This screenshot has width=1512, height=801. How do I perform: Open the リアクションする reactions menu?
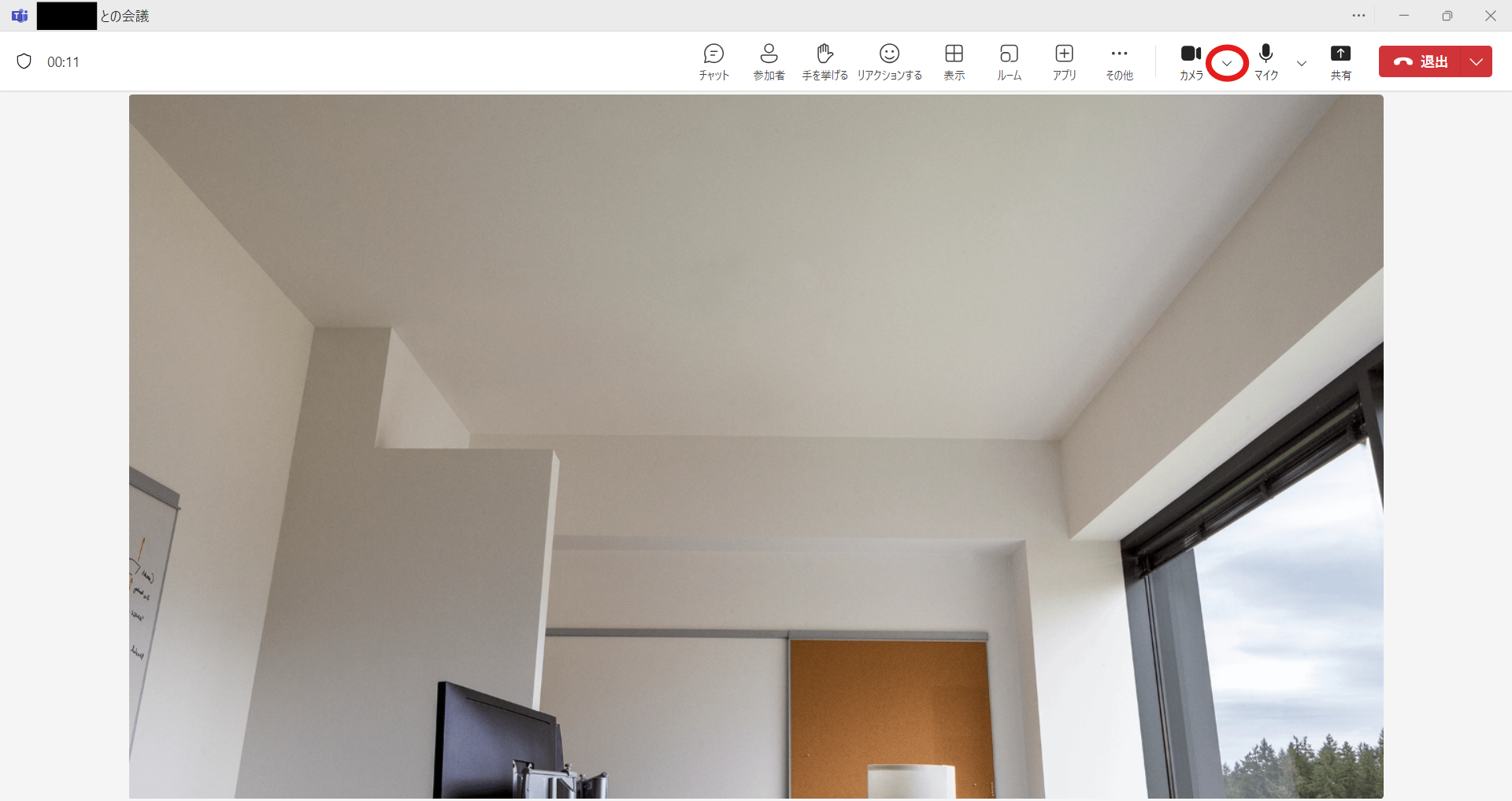coord(889,61)
